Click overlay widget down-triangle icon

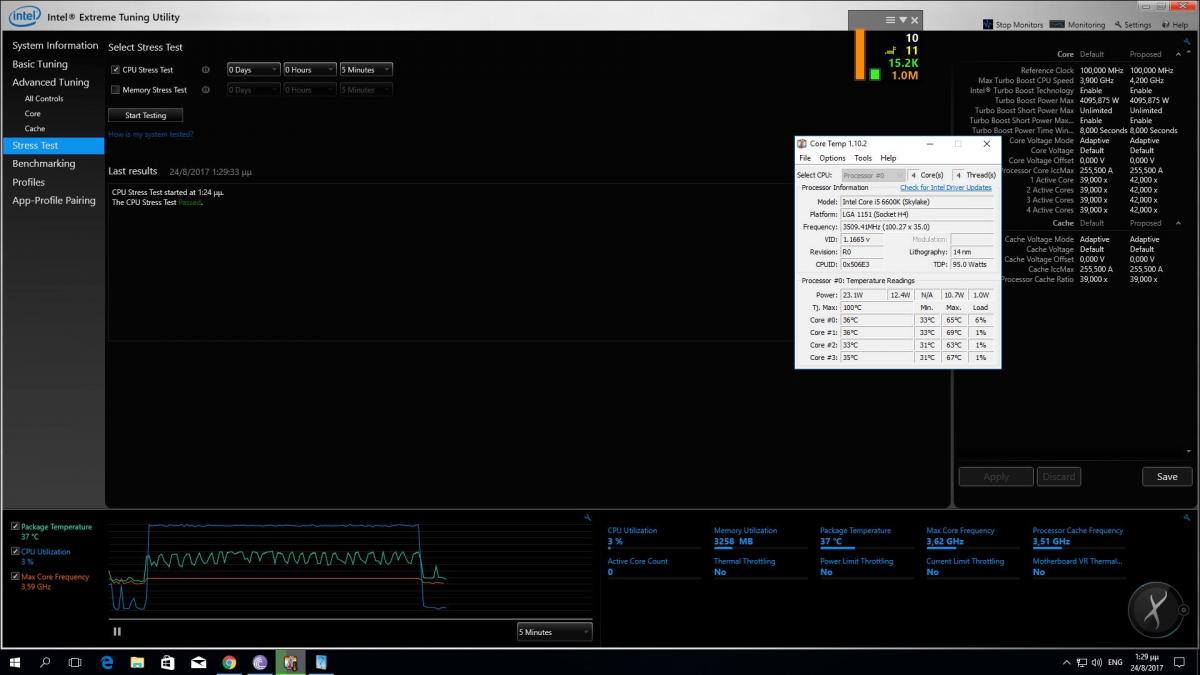903,20
